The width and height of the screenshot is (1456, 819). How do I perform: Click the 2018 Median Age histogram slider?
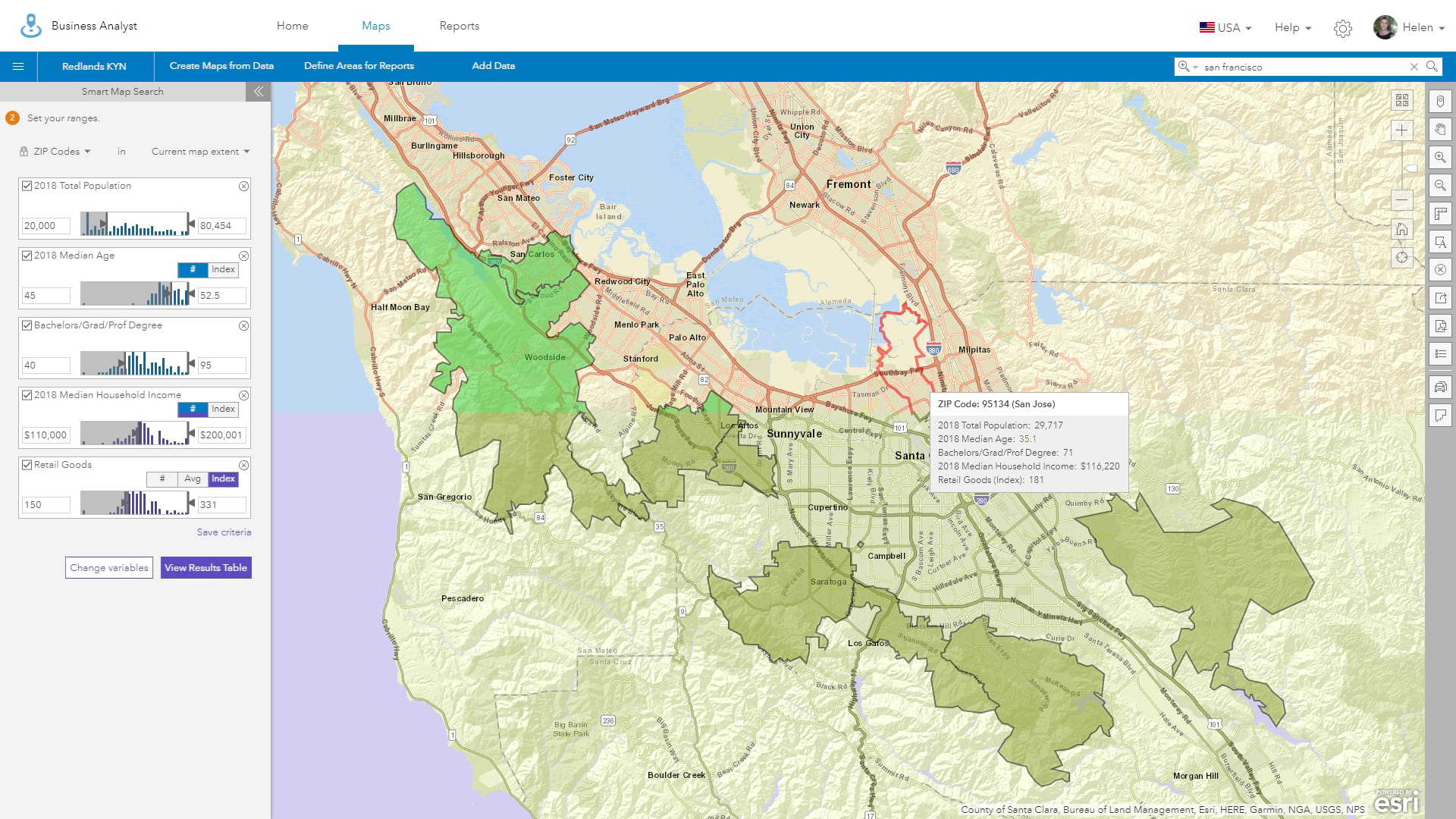pos(135,293)
